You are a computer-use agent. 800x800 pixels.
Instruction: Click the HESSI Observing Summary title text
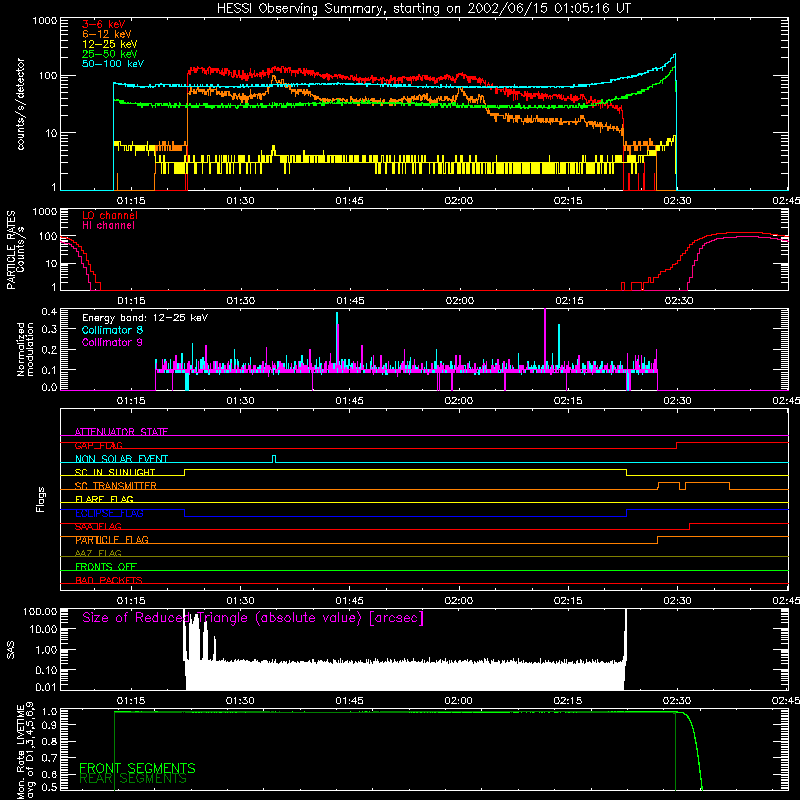point(423,9)
